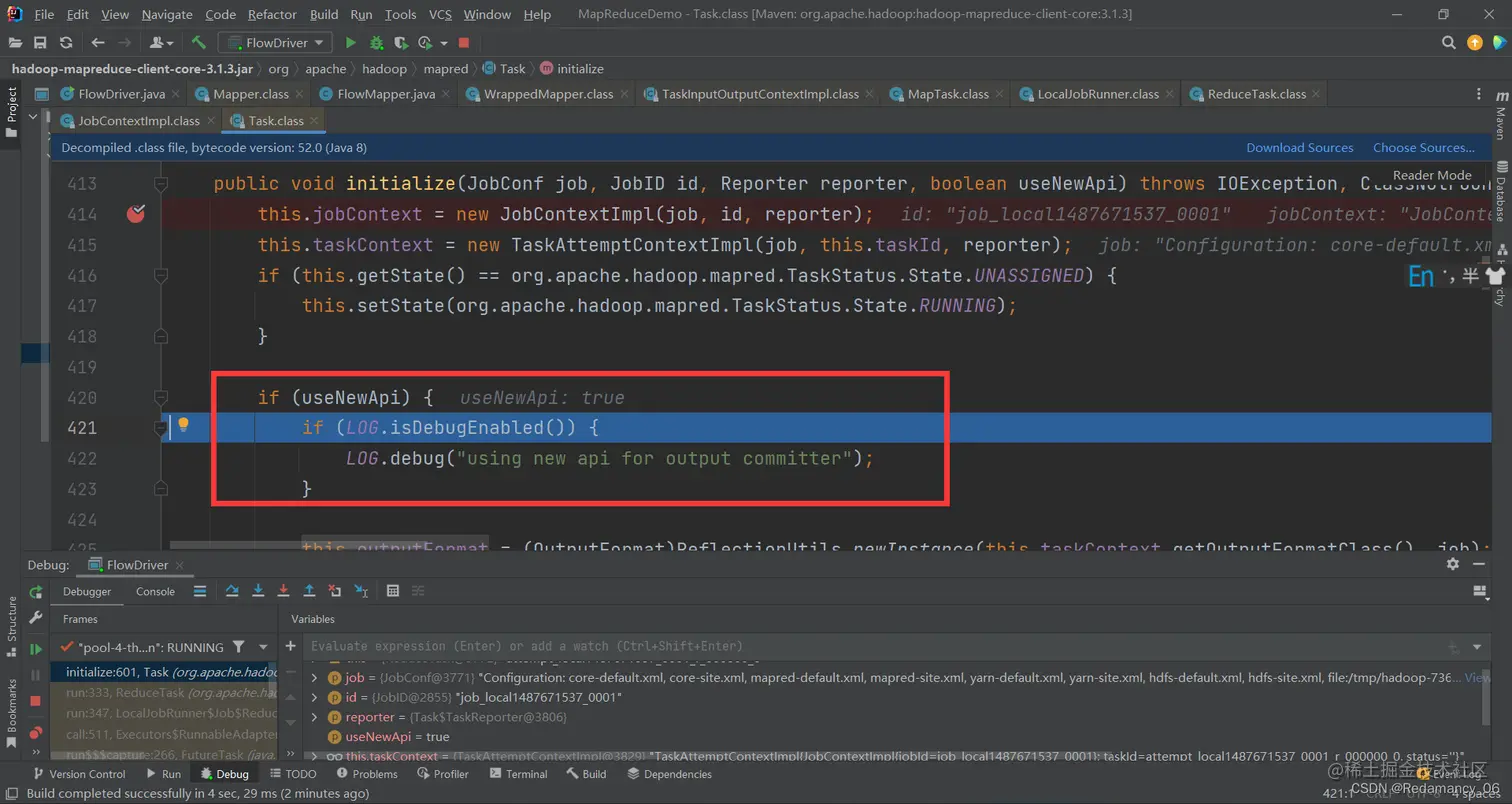1512x804 pixels.
Task: Click the fold marker on line 413
Action: click(160, 184)
